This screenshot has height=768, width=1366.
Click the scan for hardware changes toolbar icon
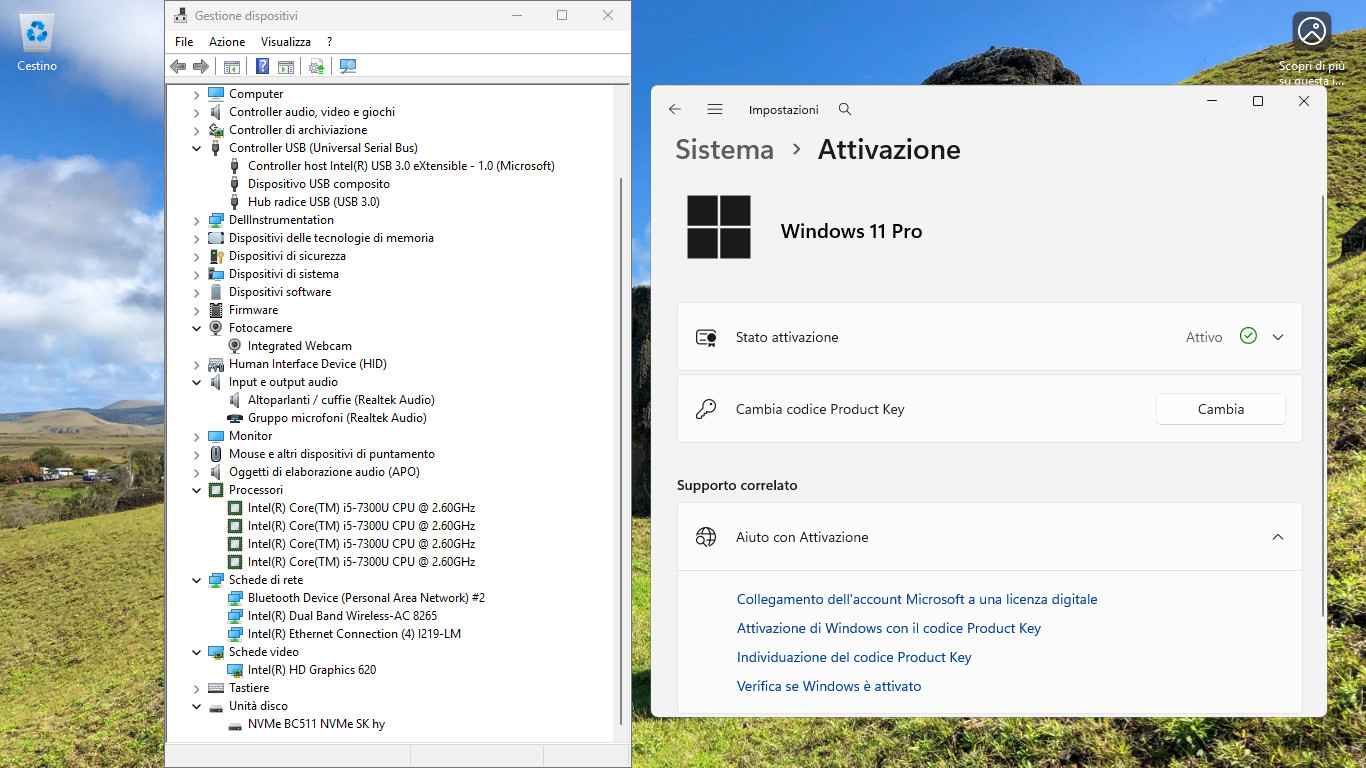click(x=348, y=66)
